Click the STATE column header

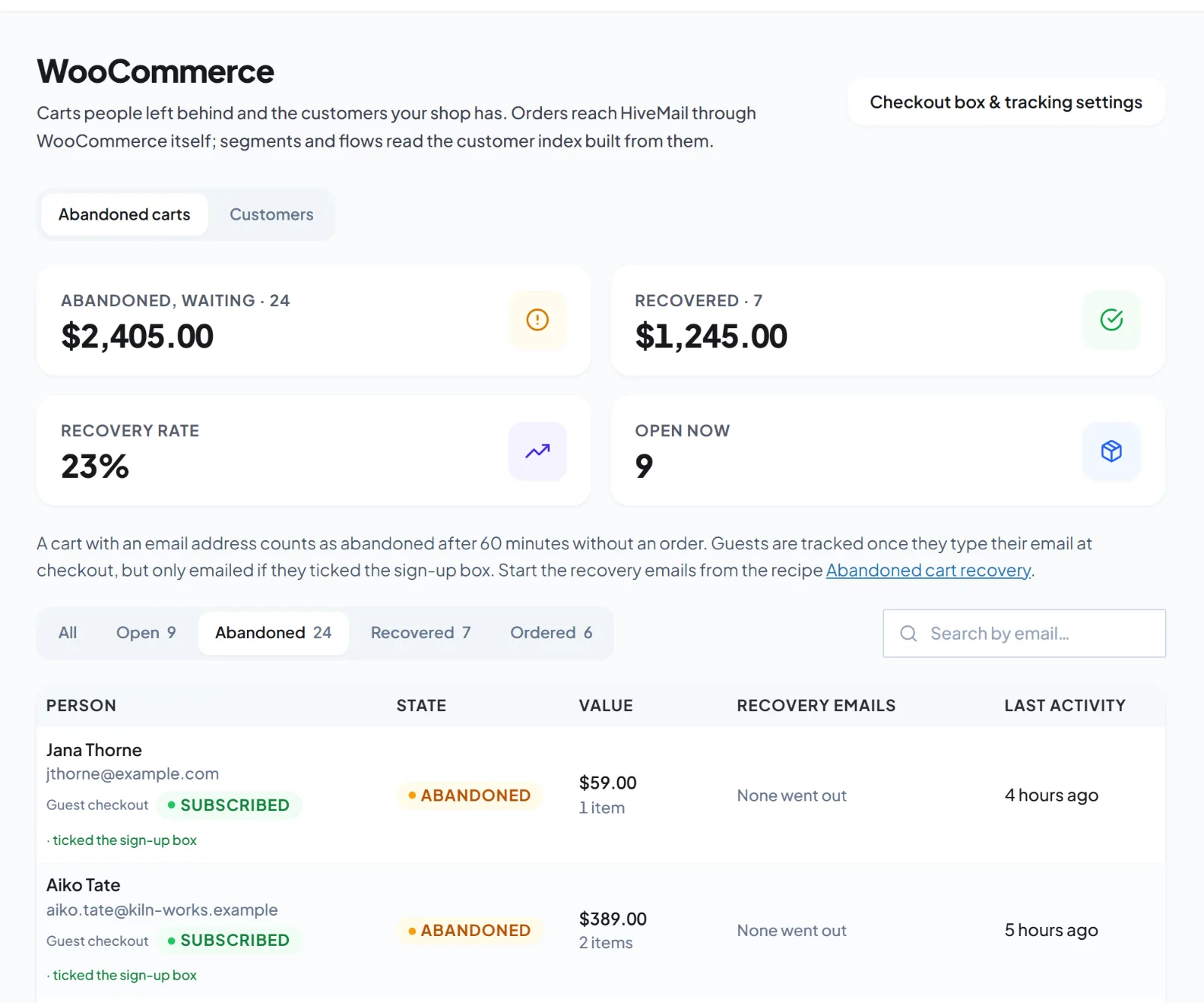pyautogui.click(x=421, y=706)
